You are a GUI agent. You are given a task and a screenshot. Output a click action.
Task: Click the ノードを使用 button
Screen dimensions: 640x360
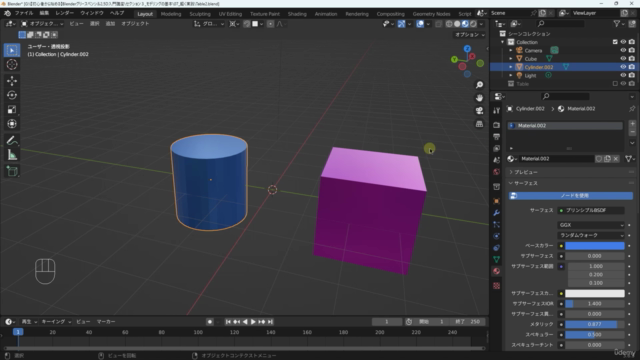[x=571, y=196]
